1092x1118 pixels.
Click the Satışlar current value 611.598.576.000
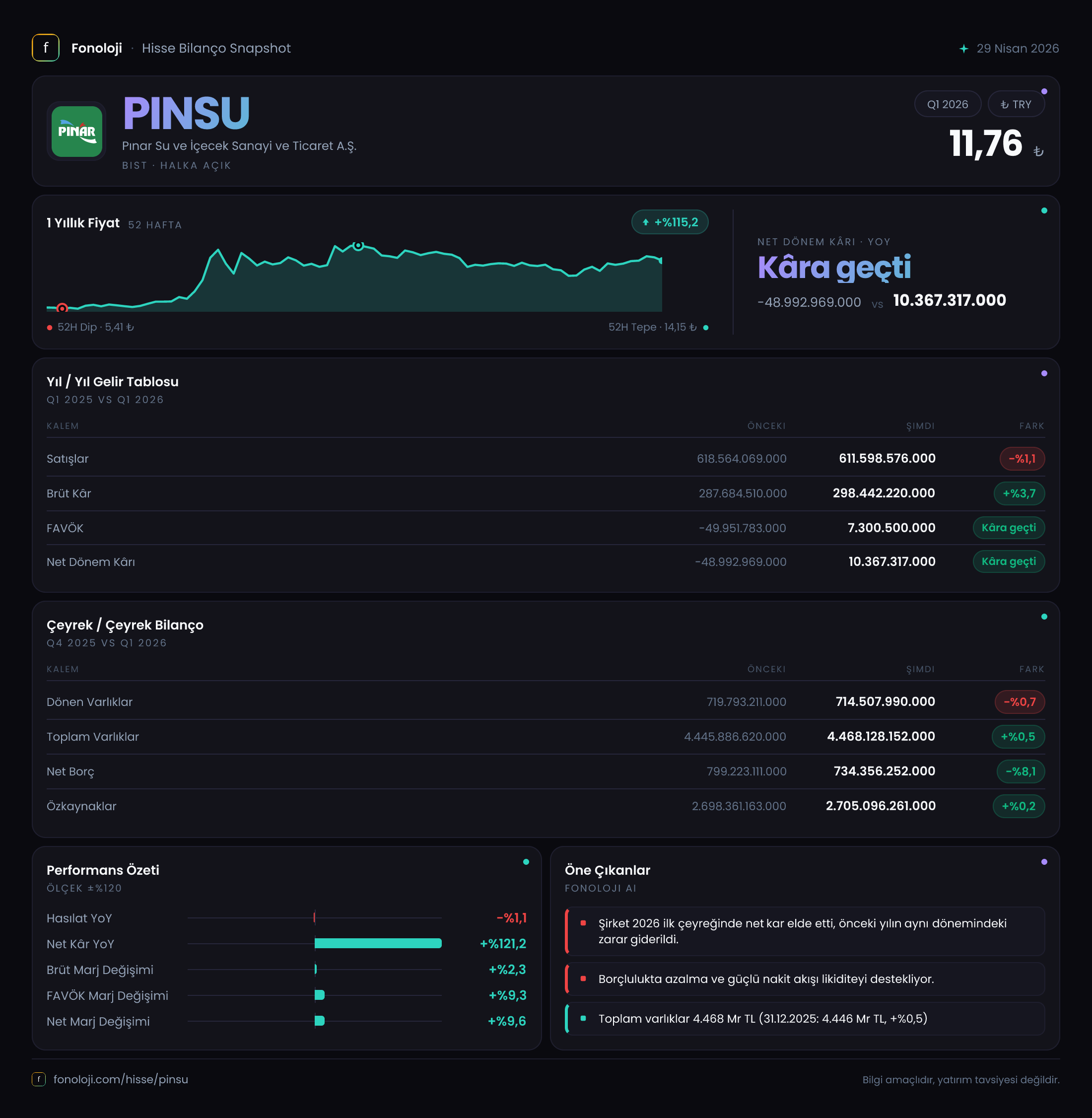(x=887, y=459)
